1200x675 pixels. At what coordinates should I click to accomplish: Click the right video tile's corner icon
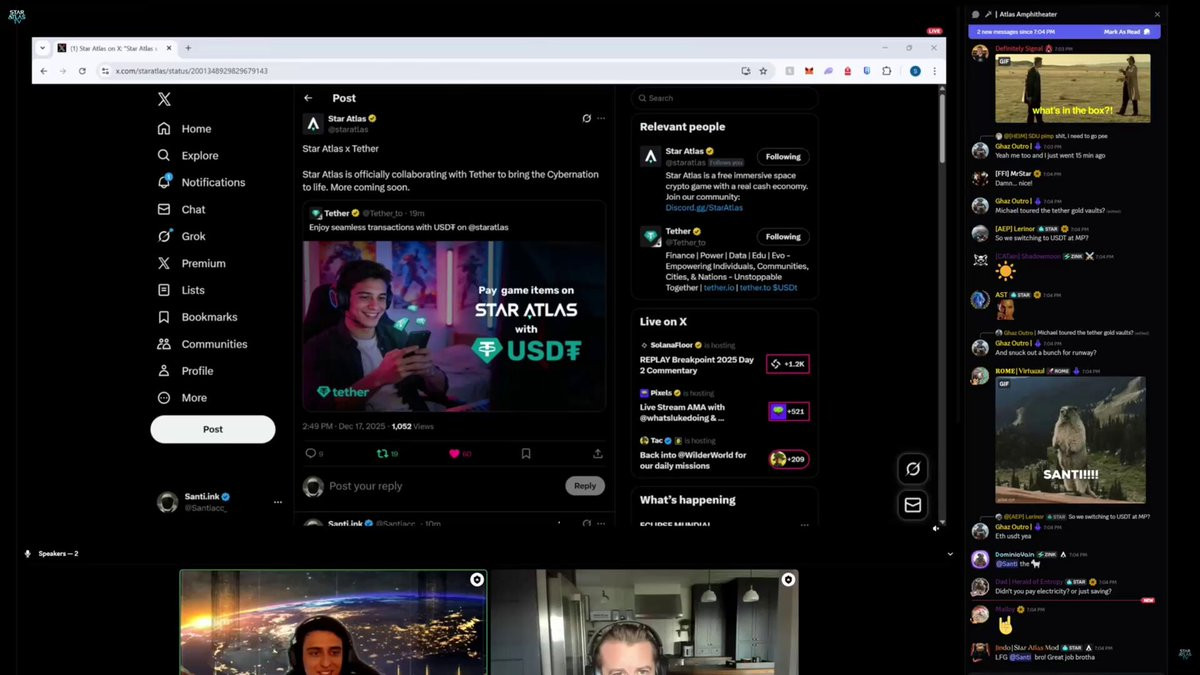(788, 579)
